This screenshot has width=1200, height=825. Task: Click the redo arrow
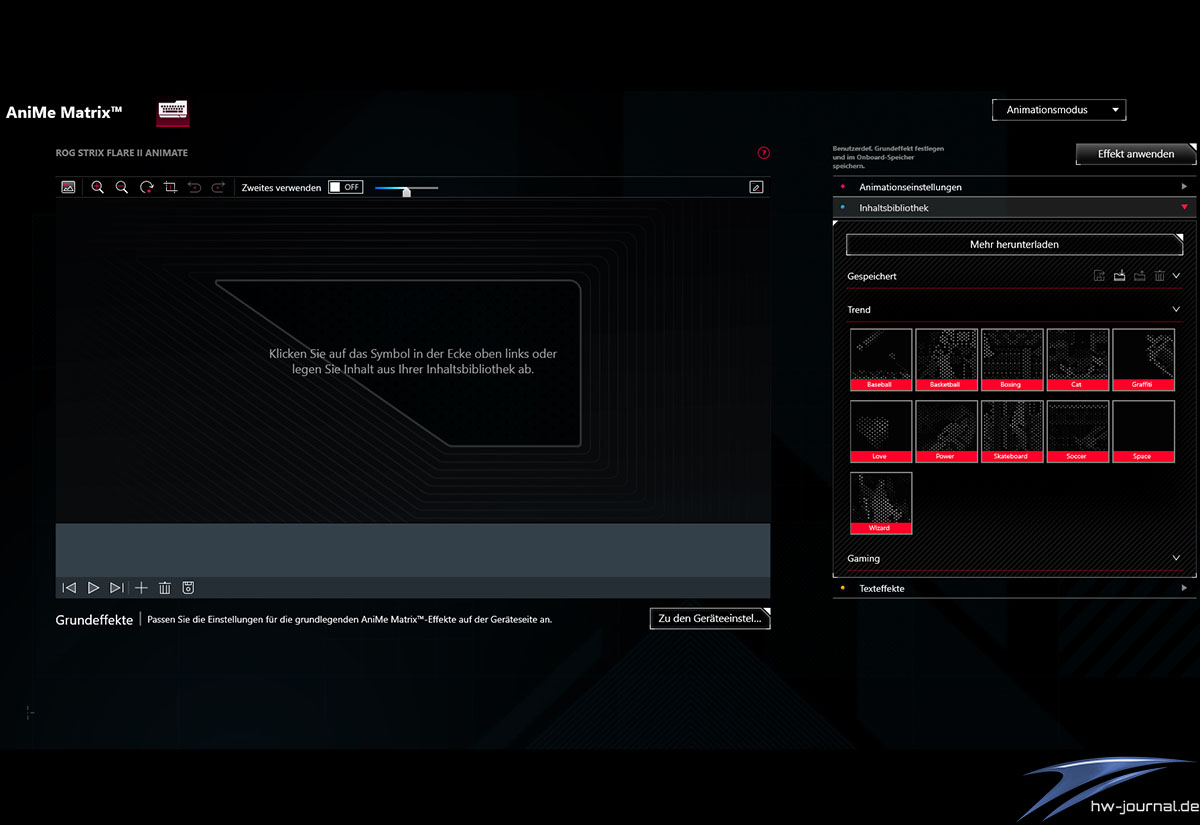(x=218, y=187)
